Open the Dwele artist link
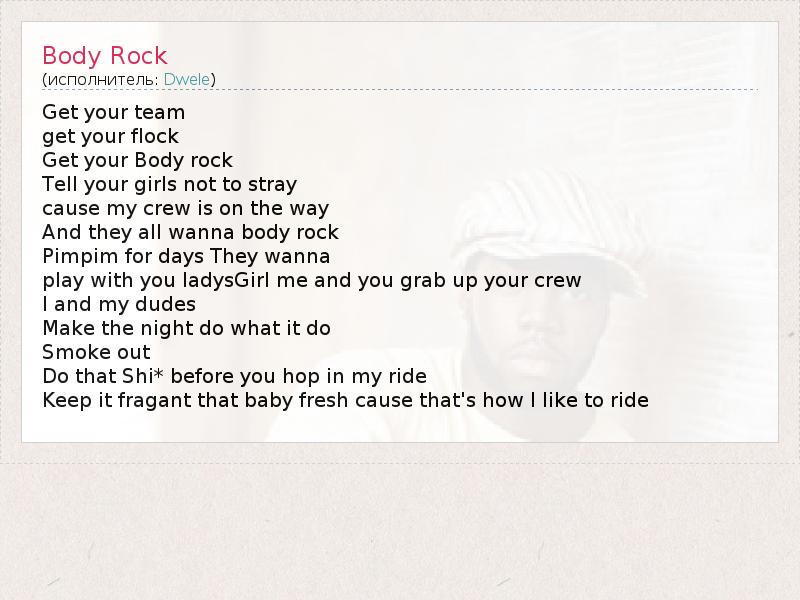This screenshot has width=800, height=600. tap(187, 79)
